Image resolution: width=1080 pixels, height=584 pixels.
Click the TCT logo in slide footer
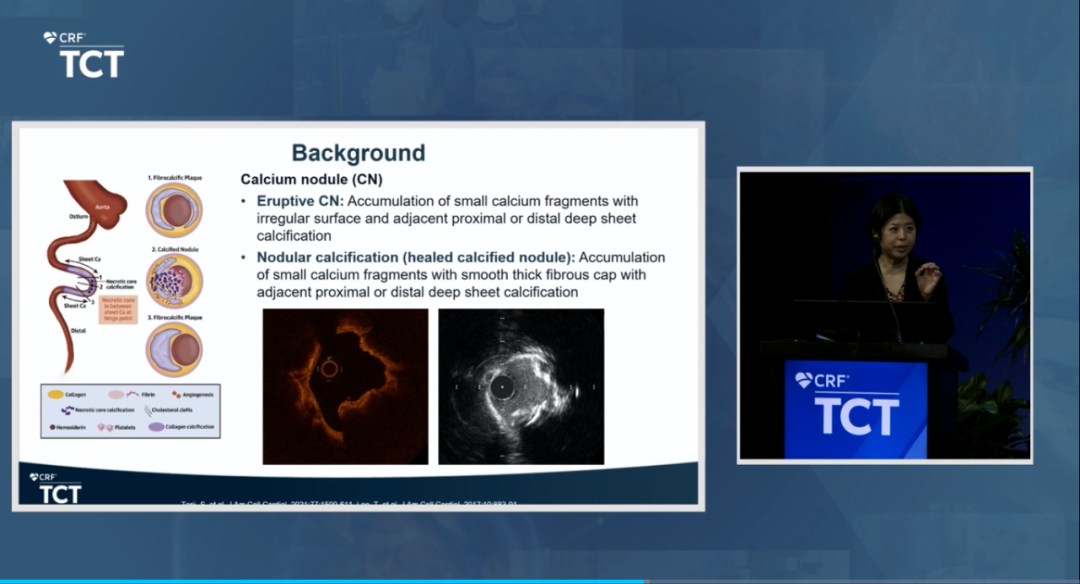[56, 488]
